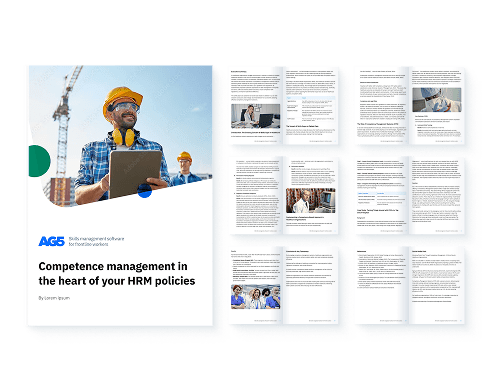Click the woman at desk photo thumbnail
The width and height of the screenshot is (490, 392).
(x=256, y=116)
